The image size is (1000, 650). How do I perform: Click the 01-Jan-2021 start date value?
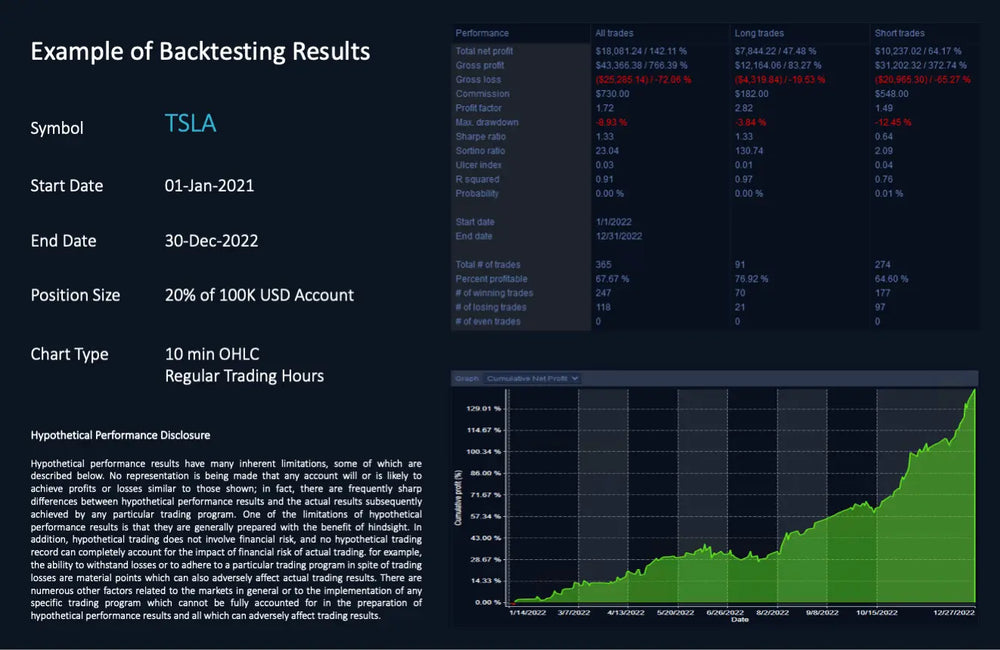(209, 186)
